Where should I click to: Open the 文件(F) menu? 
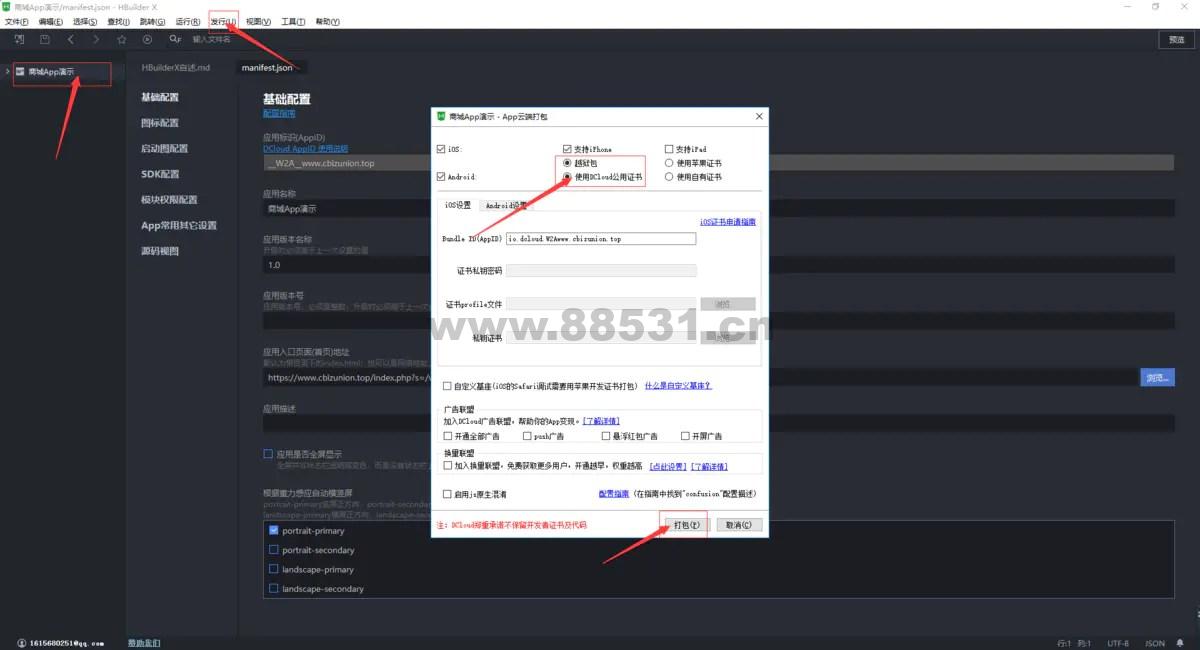click(x=18, y=21)
